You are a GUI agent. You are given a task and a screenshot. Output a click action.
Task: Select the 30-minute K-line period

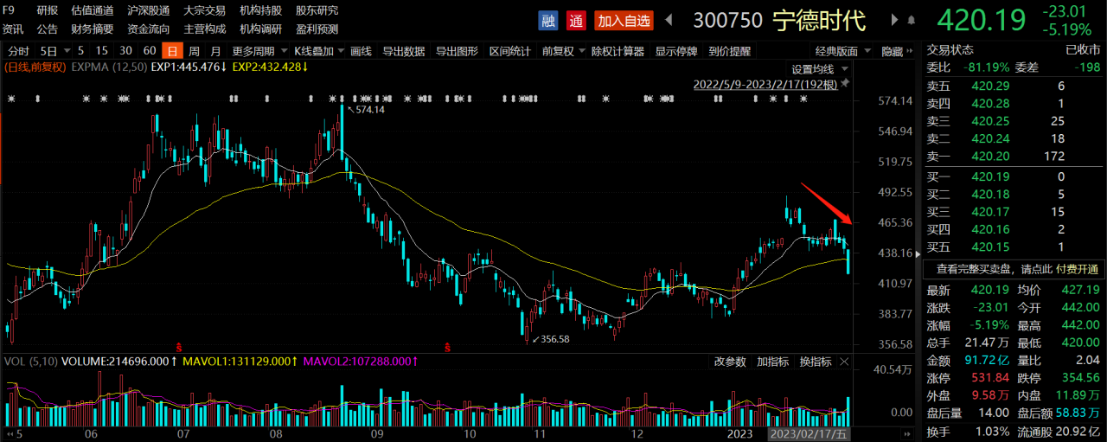click(x=126, y=51)
